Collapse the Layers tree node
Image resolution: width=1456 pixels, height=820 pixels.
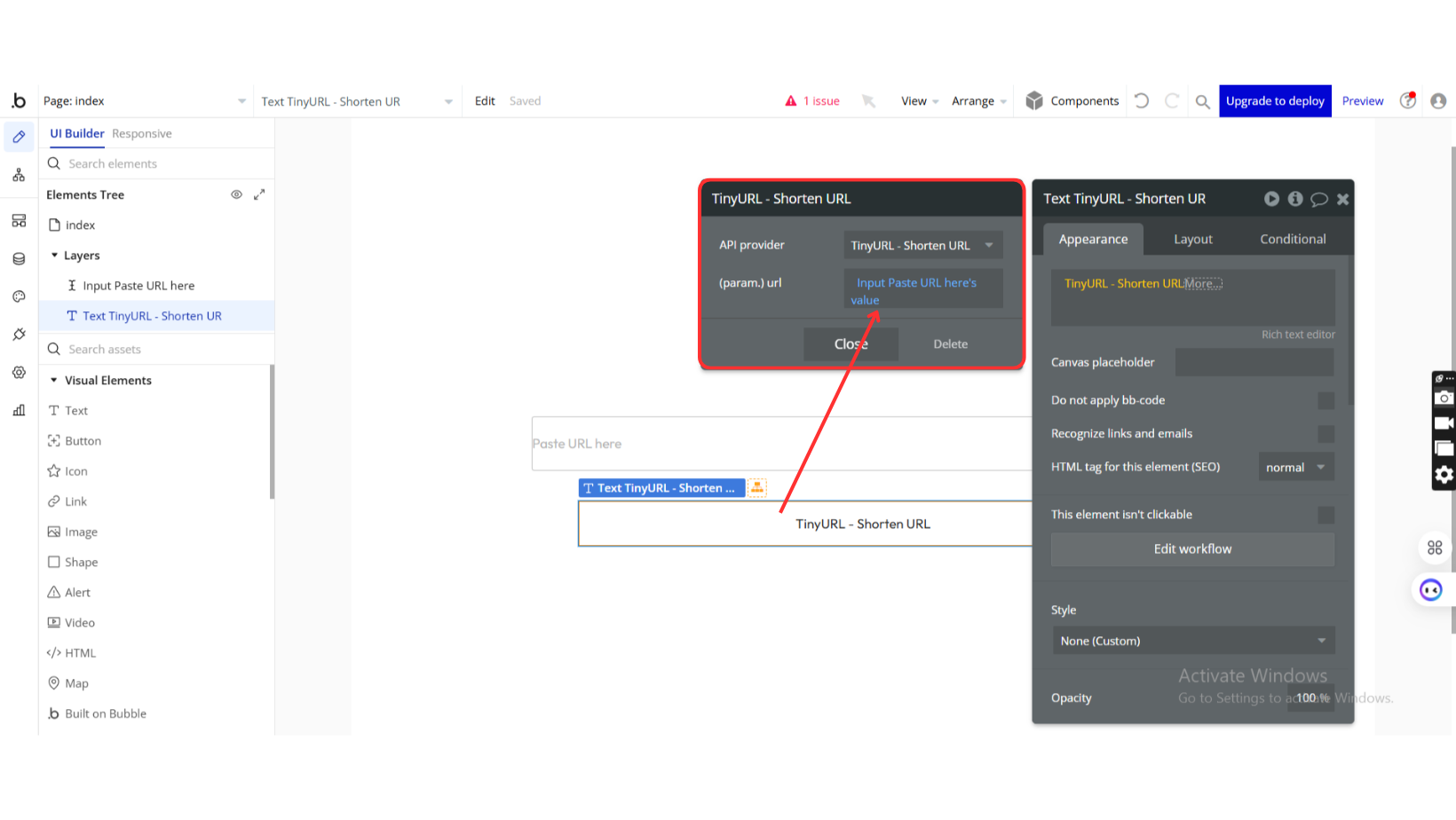point(54,256)
